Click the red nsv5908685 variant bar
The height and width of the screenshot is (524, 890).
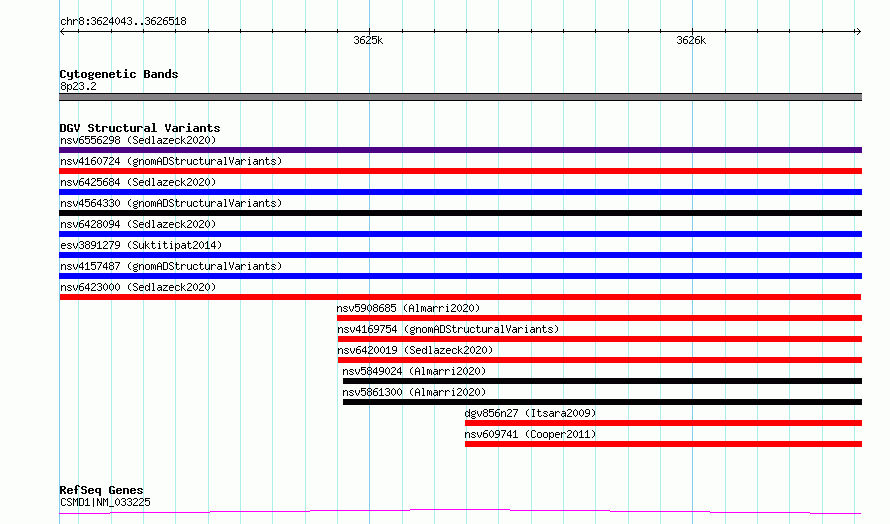(x=599, y=318)
